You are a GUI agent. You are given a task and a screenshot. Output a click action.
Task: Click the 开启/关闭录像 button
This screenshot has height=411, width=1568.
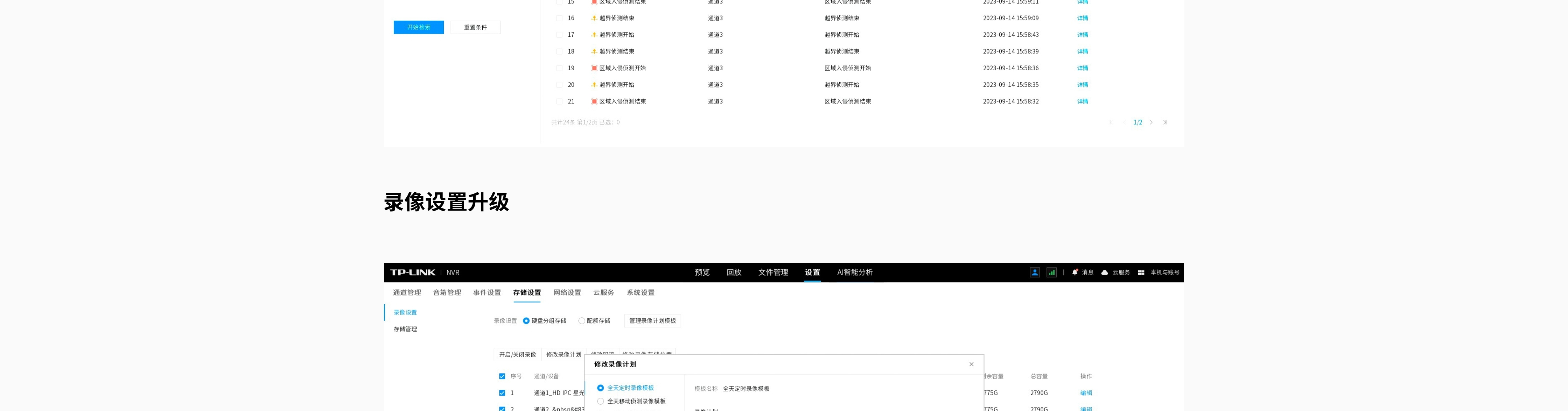pos(517,354)
